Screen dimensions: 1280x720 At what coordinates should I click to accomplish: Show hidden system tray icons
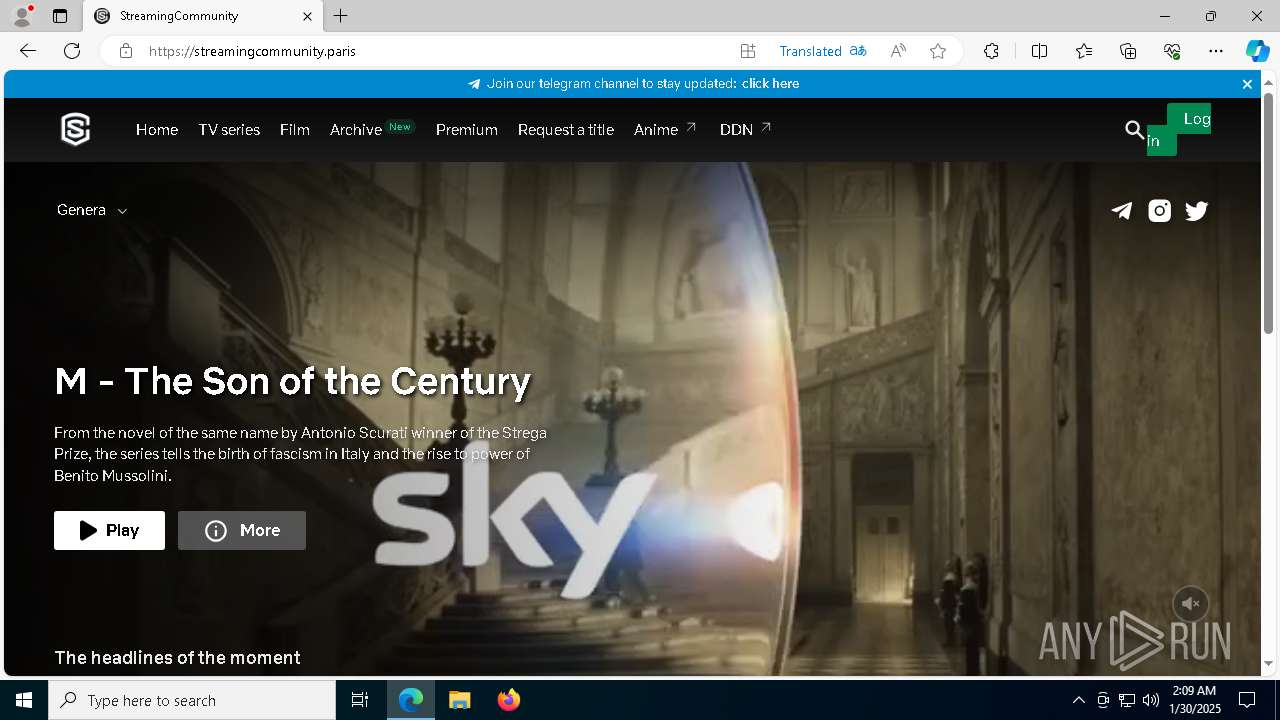(x=1078, y=700)
